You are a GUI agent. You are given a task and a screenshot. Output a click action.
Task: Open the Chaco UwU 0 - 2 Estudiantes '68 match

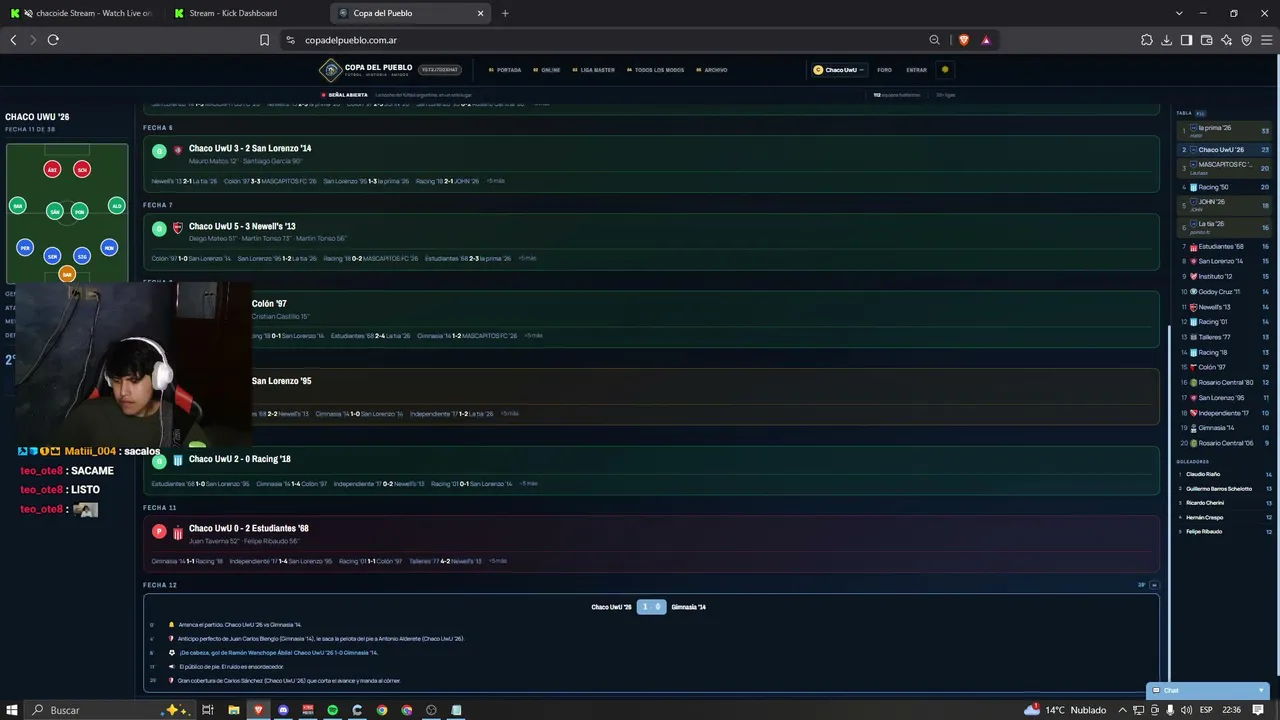pos(651,545)
